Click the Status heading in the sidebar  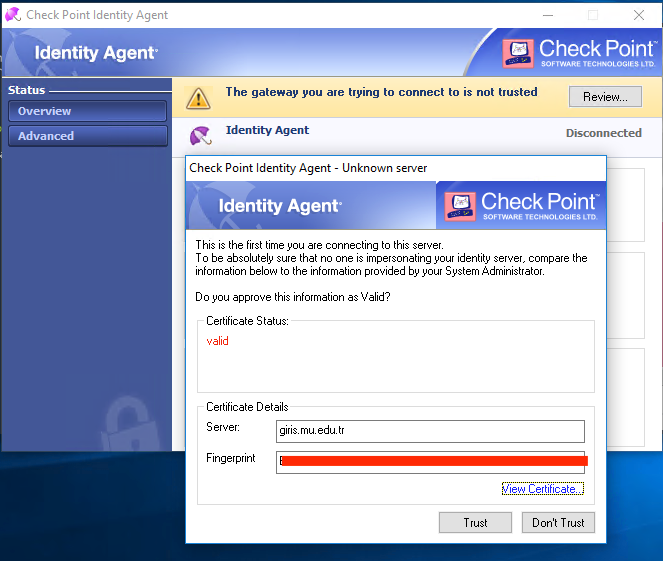click(27, 90)
